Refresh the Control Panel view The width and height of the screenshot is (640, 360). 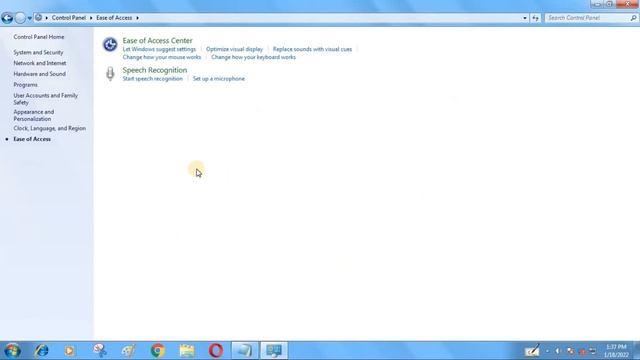[535, 18]
